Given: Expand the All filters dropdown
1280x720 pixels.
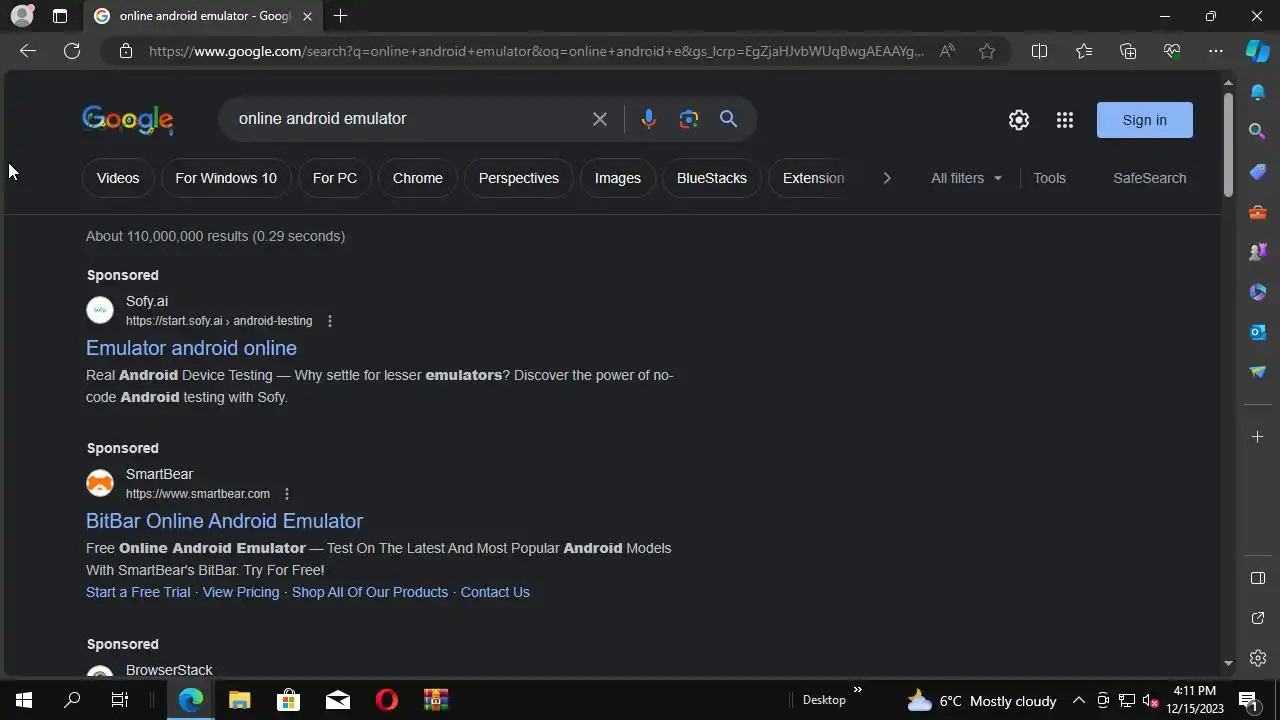Looking at the screenshot, I should [x=966, y=178].
